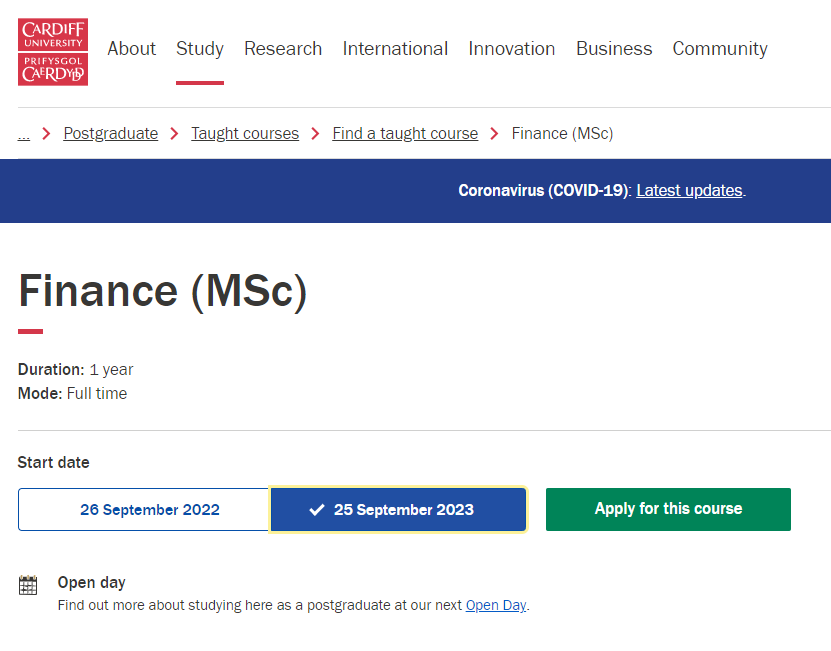831x651 pixels.
Task: Open the Taught courses breadcrumb link
Action: point(245,134)
